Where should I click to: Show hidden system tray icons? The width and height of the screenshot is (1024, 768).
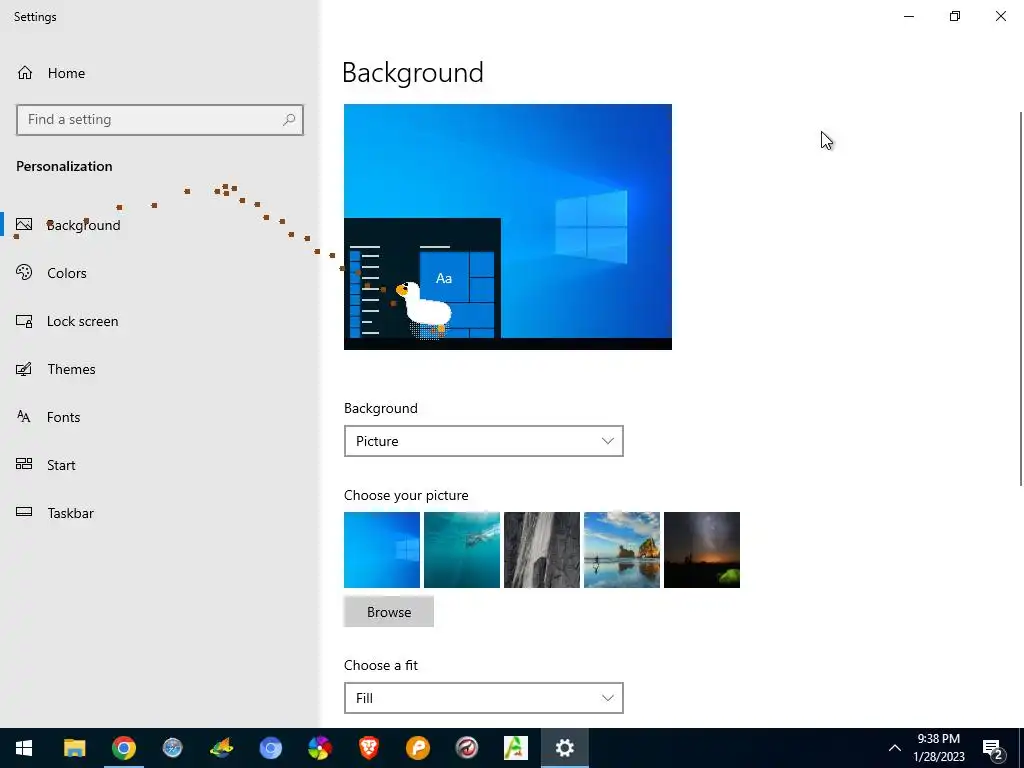tap(895, 748)
